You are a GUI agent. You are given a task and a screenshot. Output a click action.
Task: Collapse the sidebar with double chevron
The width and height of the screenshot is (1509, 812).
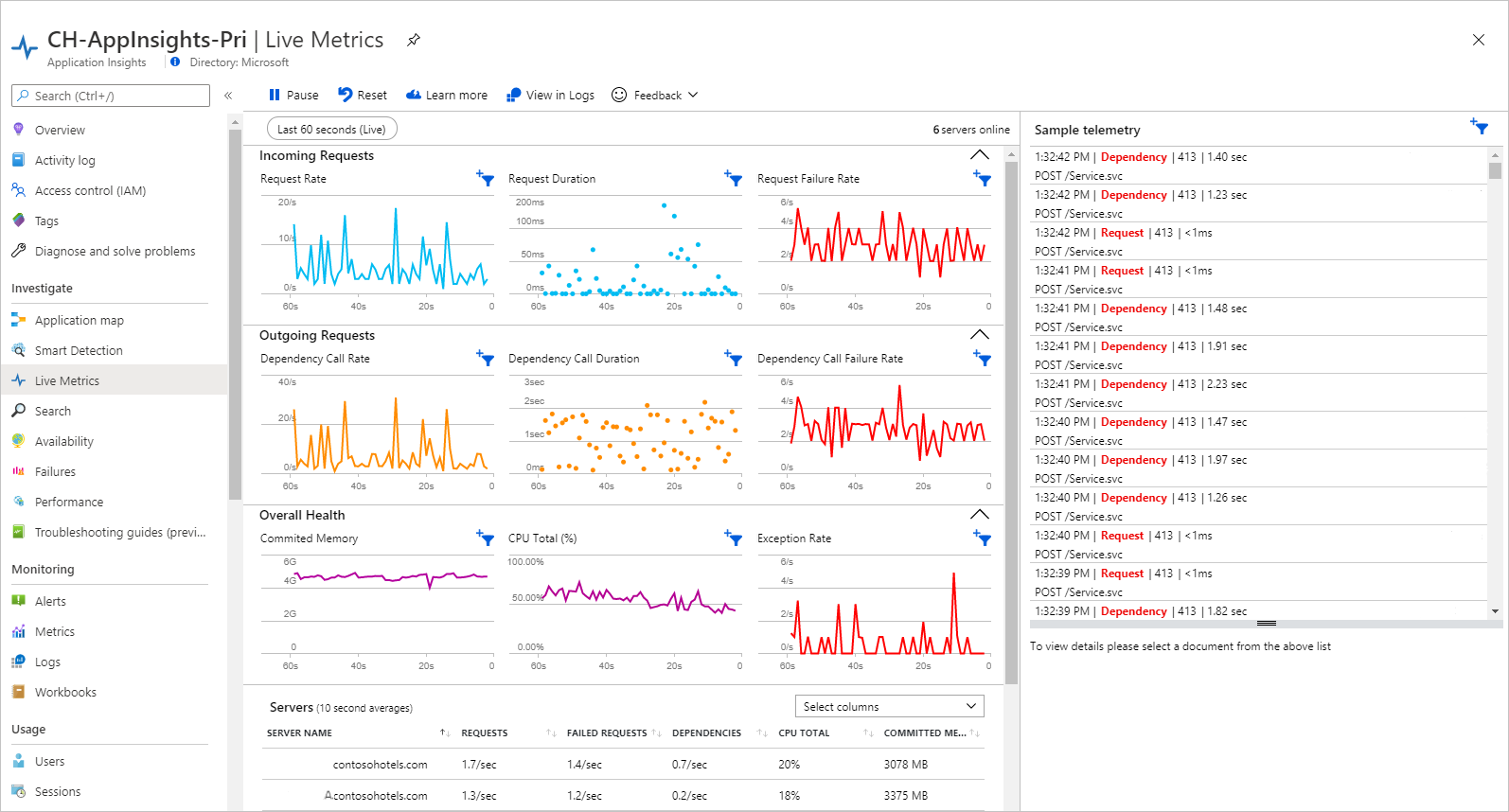[228, 96]
